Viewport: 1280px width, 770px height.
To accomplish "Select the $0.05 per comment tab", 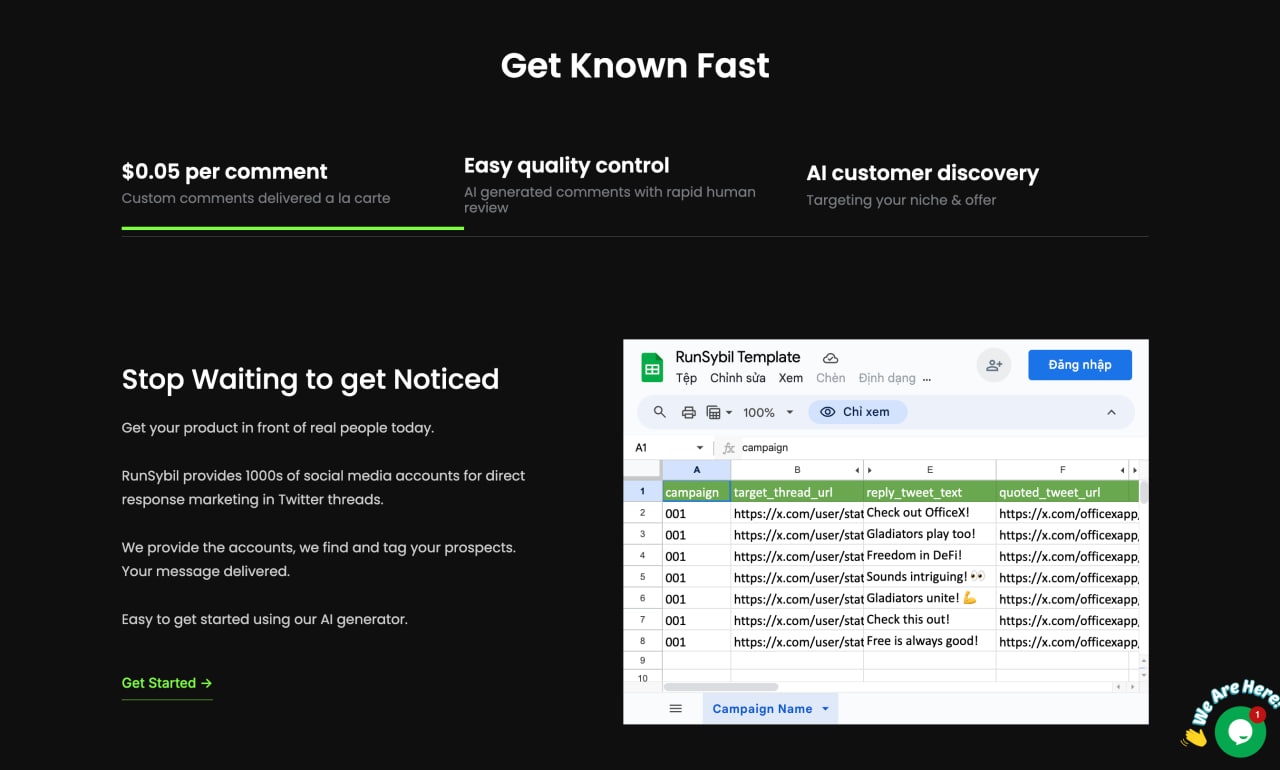I will (292, 184).
